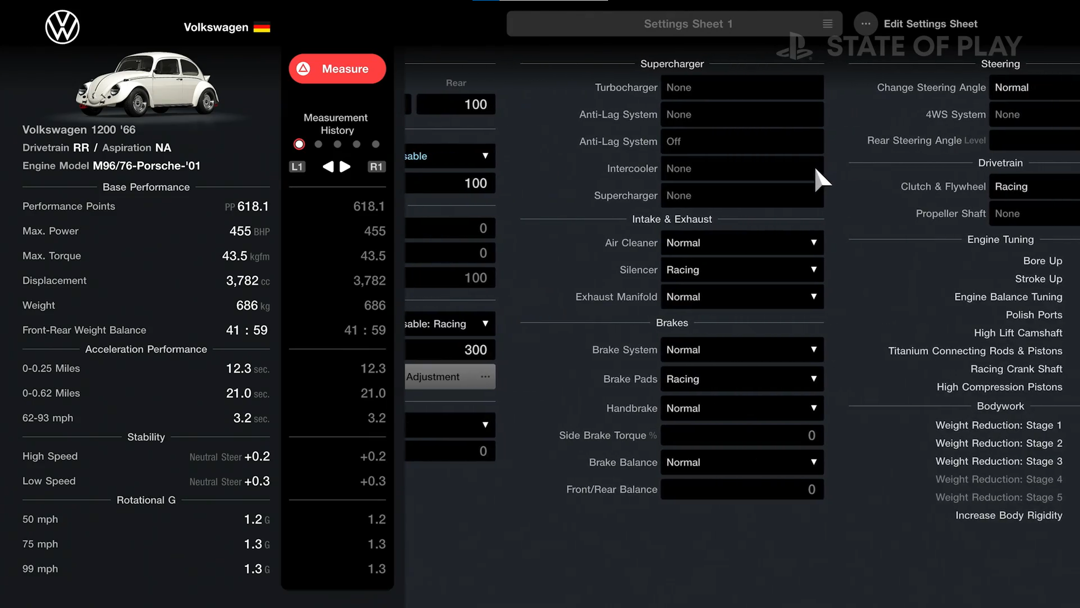
Task: Open the settings sheet list menu icon
Action: (x=827, y=23)
